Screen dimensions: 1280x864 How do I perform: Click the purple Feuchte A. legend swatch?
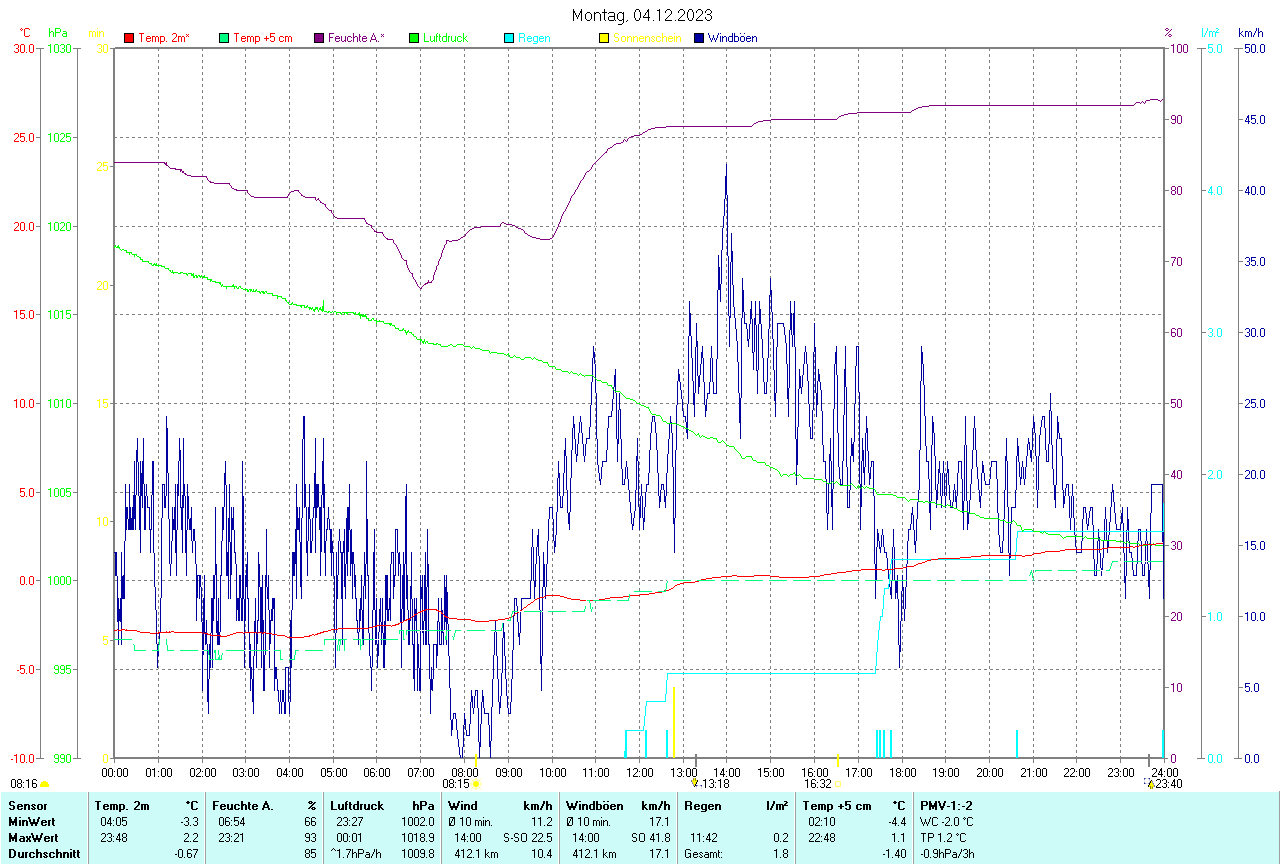coord(319,38)
